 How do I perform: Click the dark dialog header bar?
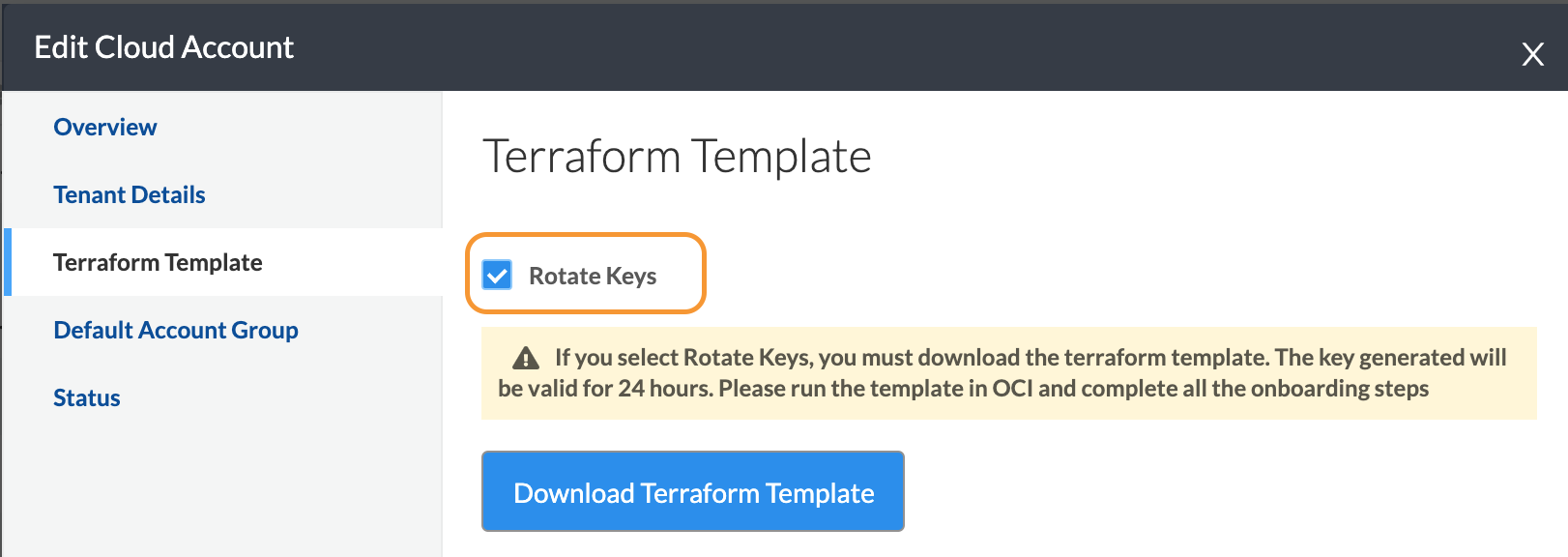pyautogui.click(x=870, y=47)
